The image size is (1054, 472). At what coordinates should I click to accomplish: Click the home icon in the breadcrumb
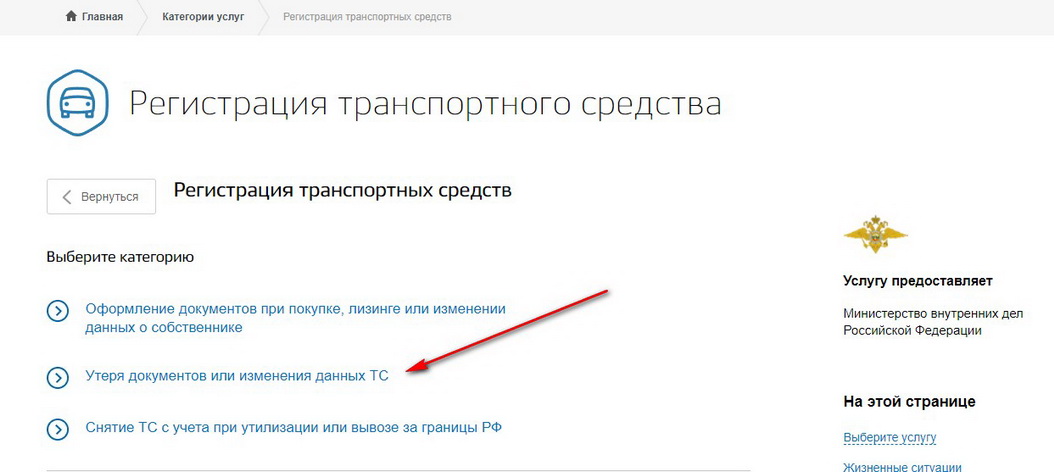[71, 17]
